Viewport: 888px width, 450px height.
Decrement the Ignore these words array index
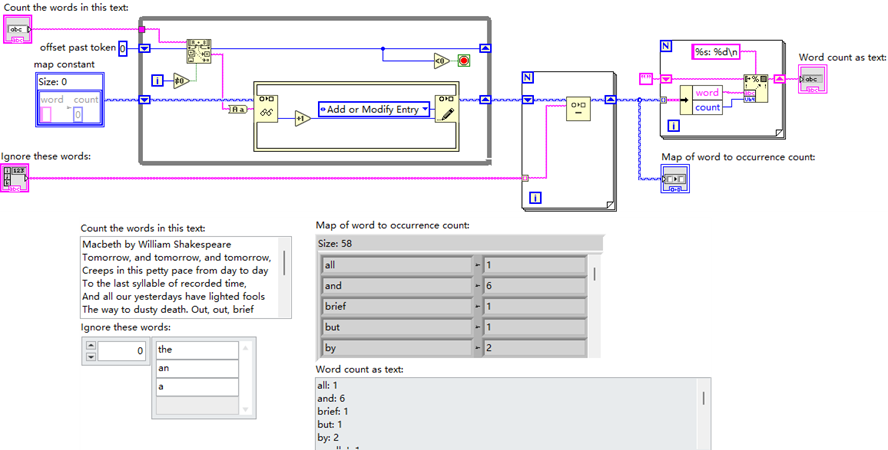tap(91, 357)
